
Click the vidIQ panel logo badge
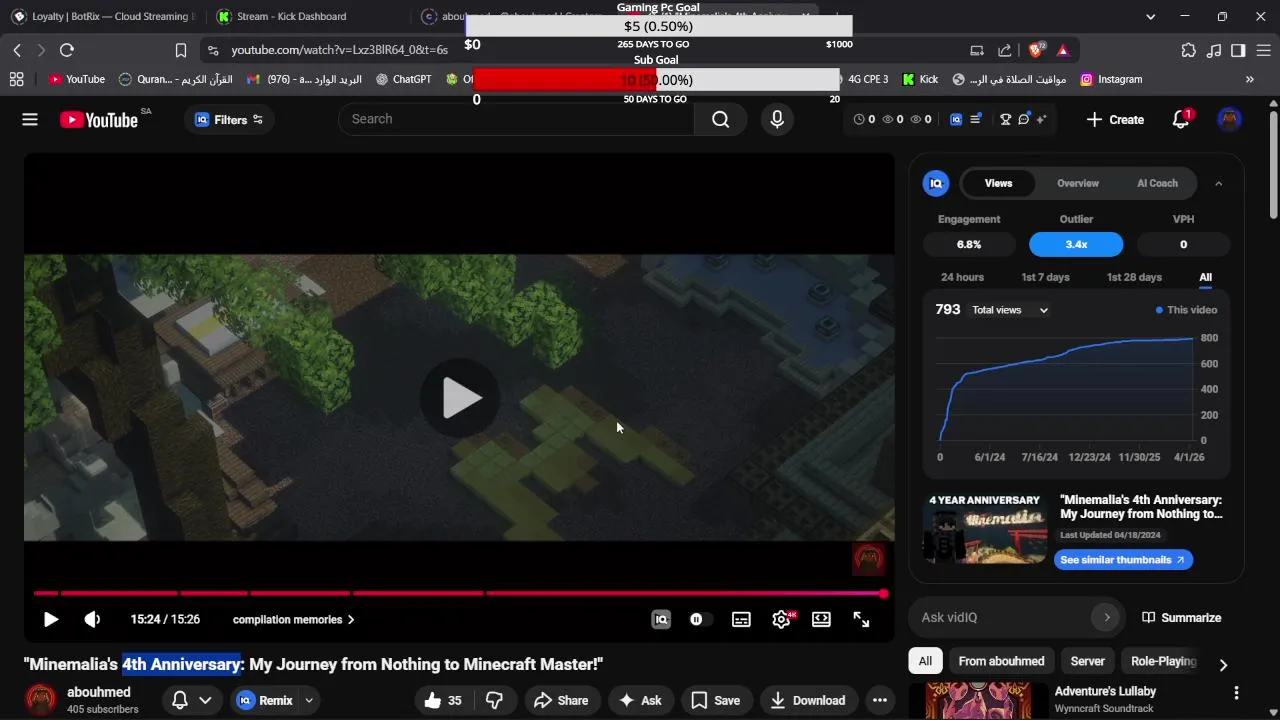(936, 183)
